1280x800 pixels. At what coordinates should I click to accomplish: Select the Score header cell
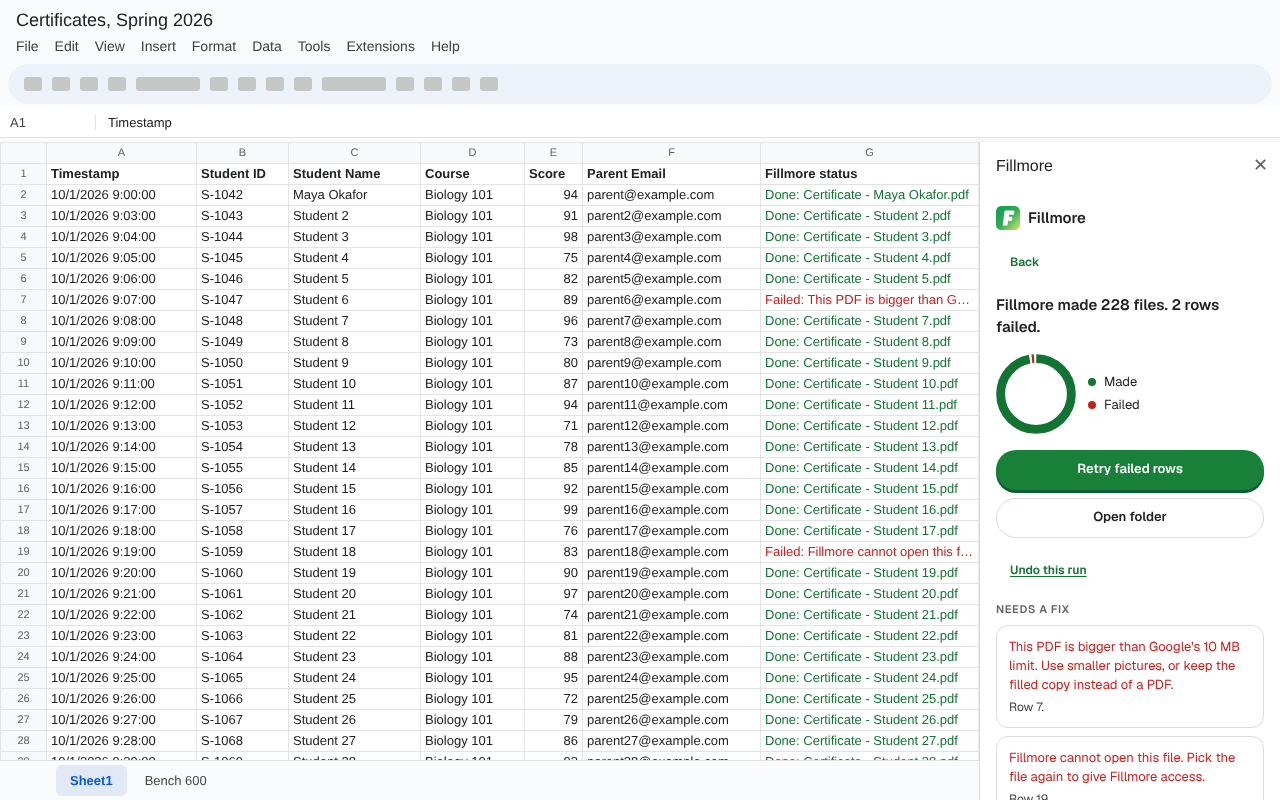[553, 173]
